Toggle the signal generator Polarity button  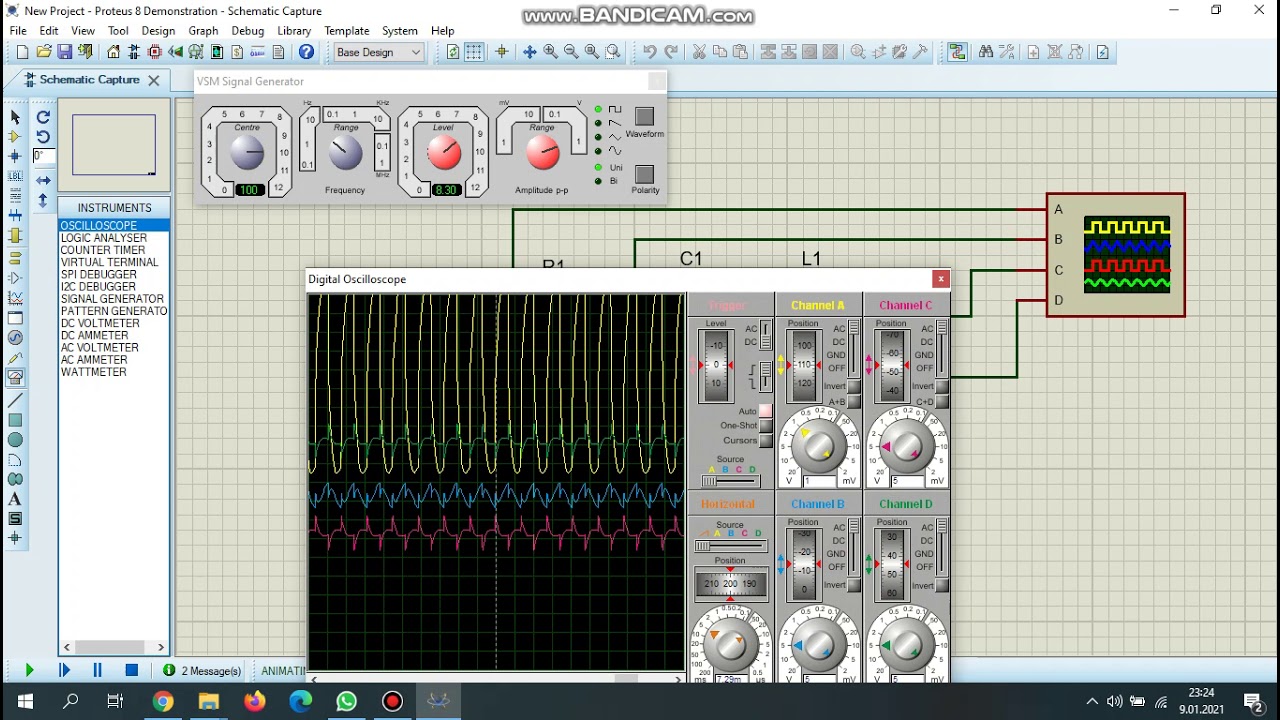(644, 174)
